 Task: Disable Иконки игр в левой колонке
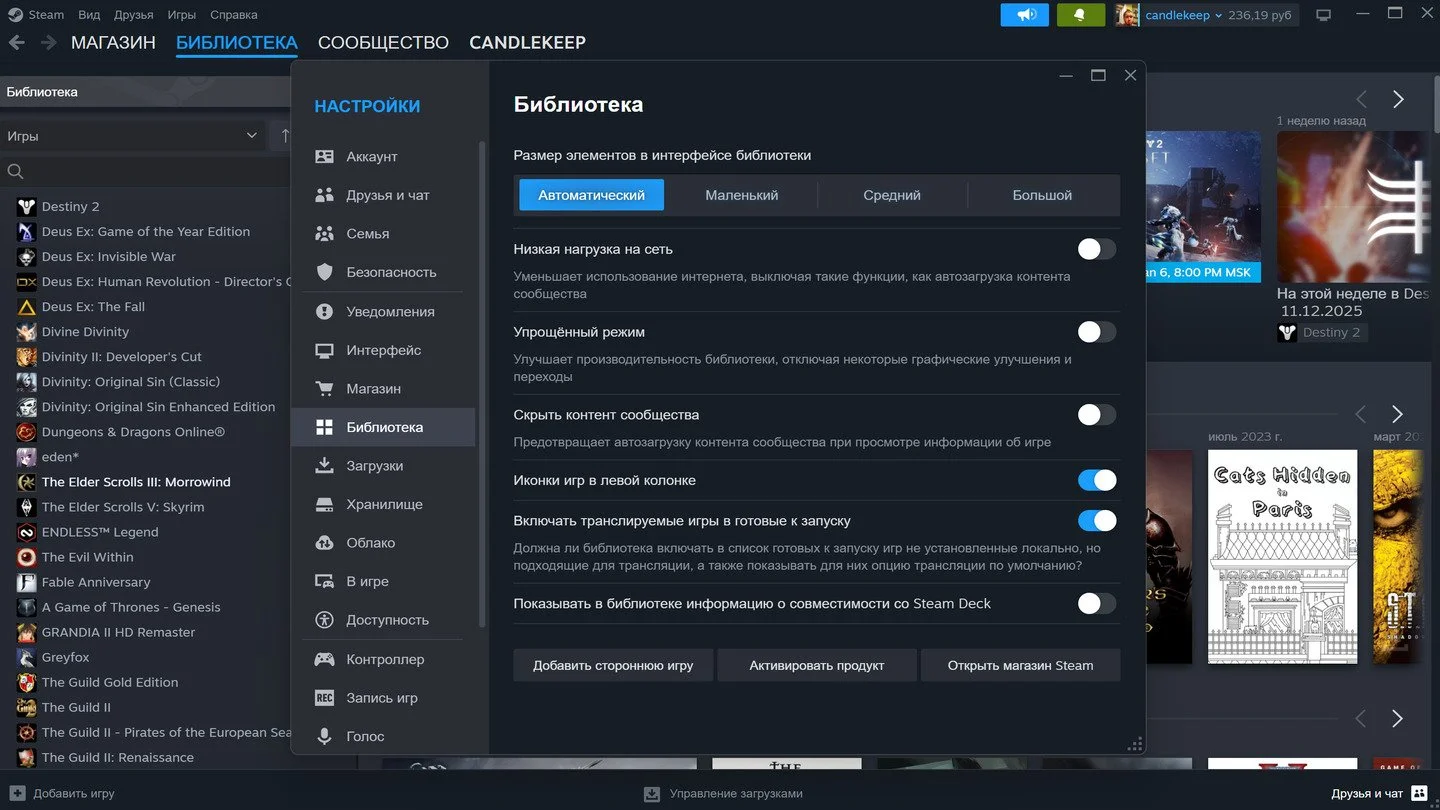pyautogui.click(x=1096, y=480)
